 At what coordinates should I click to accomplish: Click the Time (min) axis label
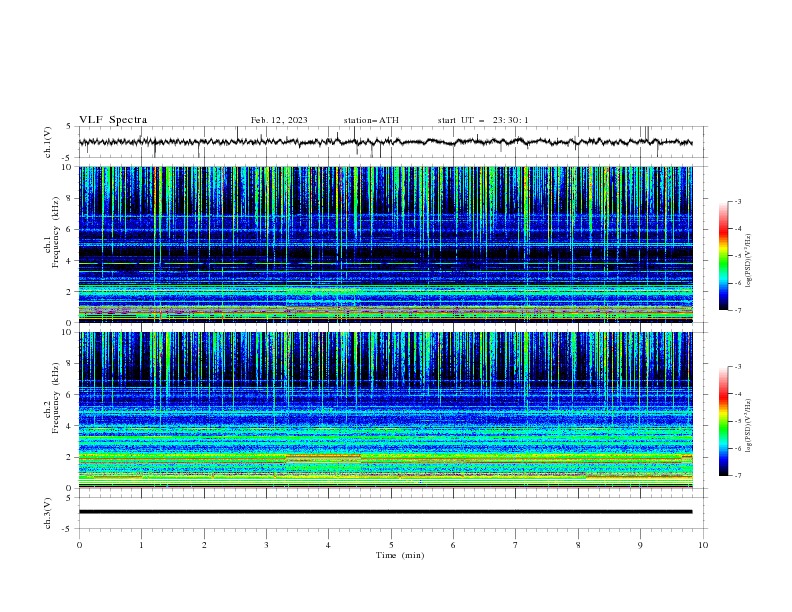tap(400, 555)
